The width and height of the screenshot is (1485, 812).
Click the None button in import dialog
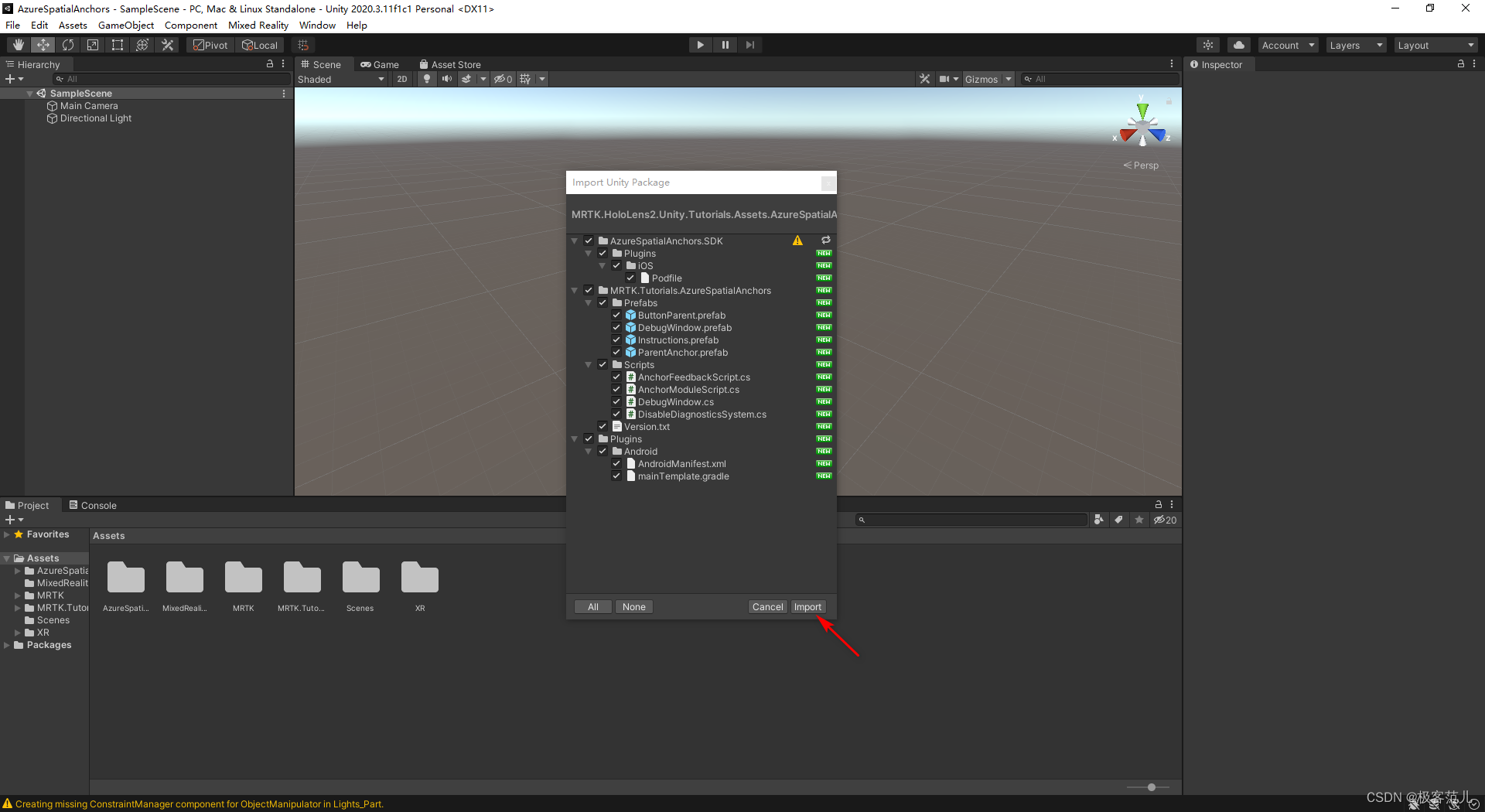634,607
